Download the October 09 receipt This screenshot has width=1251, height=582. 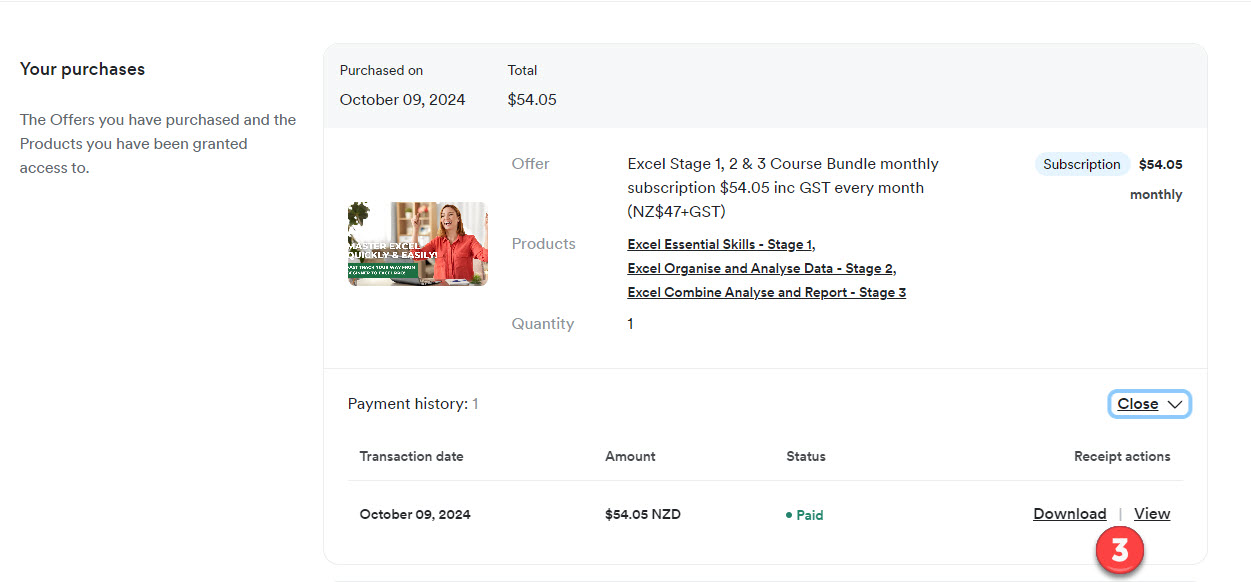(1069, 514)
